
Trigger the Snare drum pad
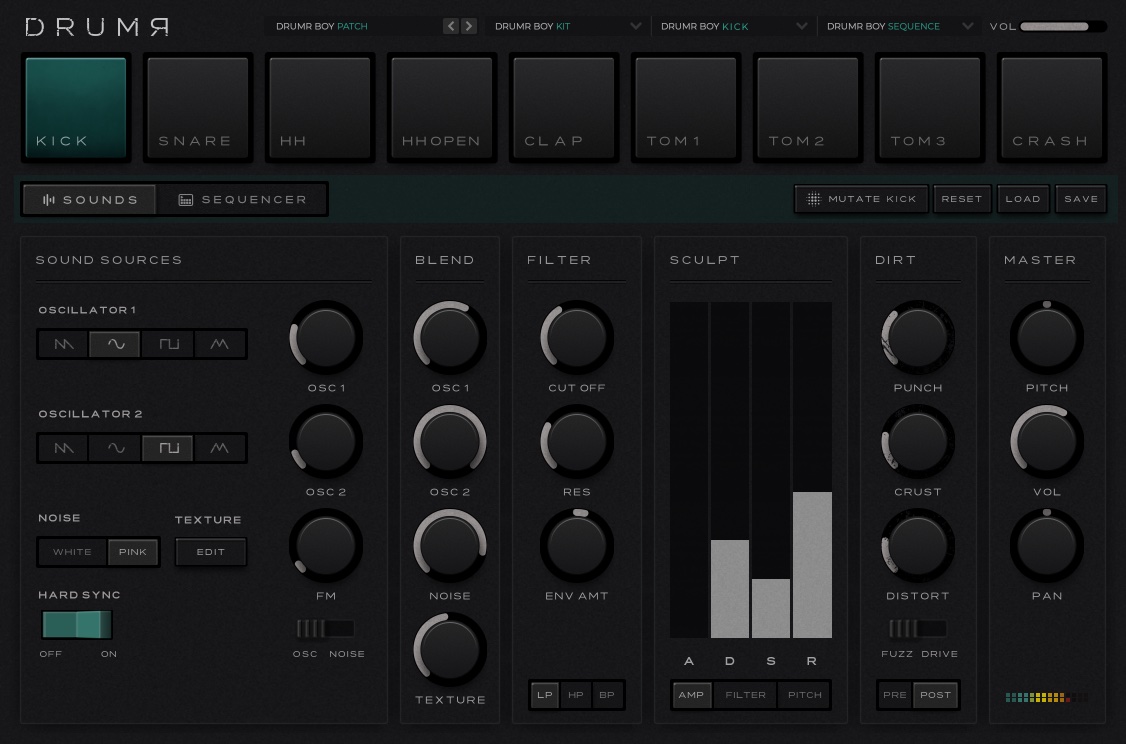[197, 108]
